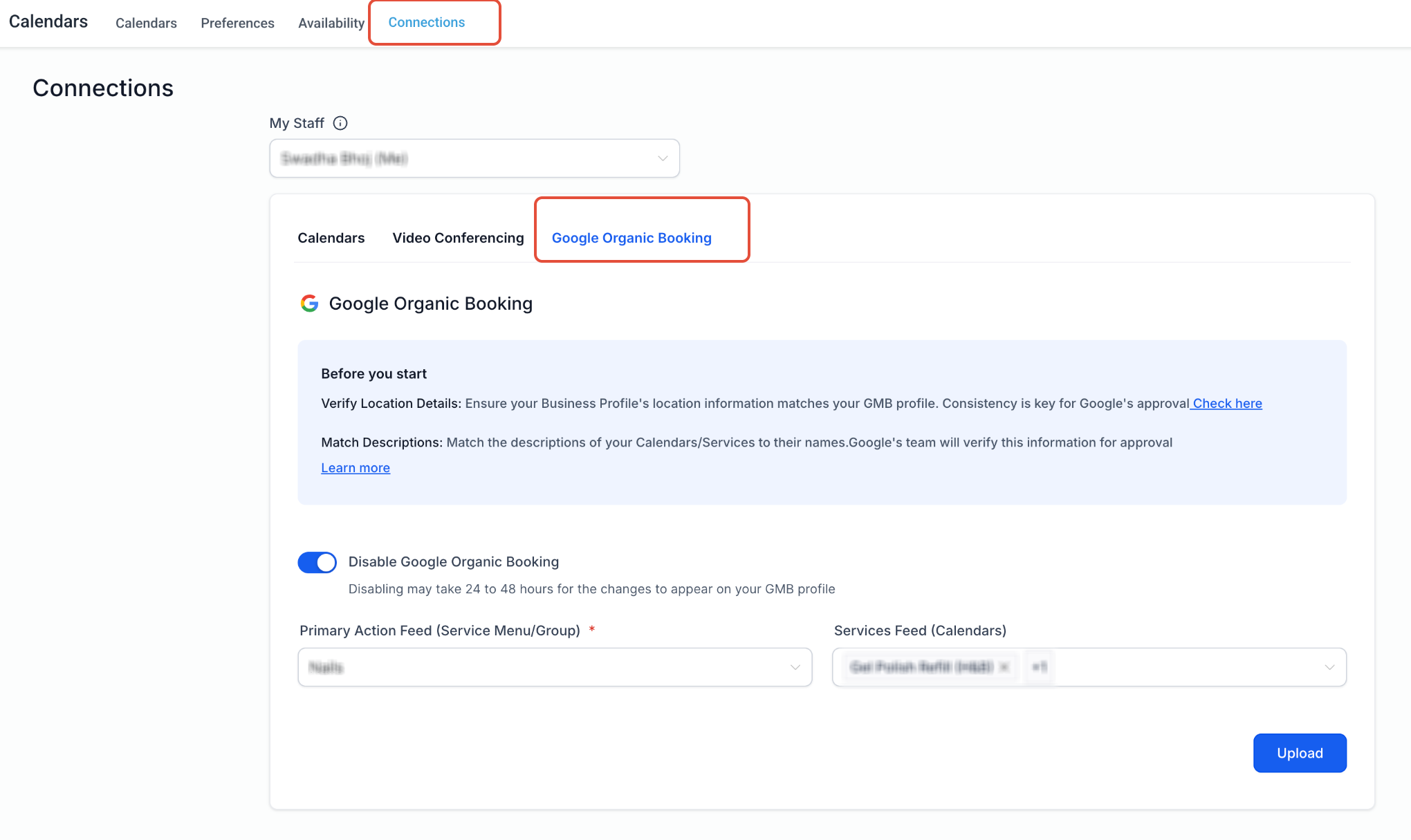Open the Learn more link
Screen dimensions: 1411x840
pyautogui.click(x=356, y=468)
